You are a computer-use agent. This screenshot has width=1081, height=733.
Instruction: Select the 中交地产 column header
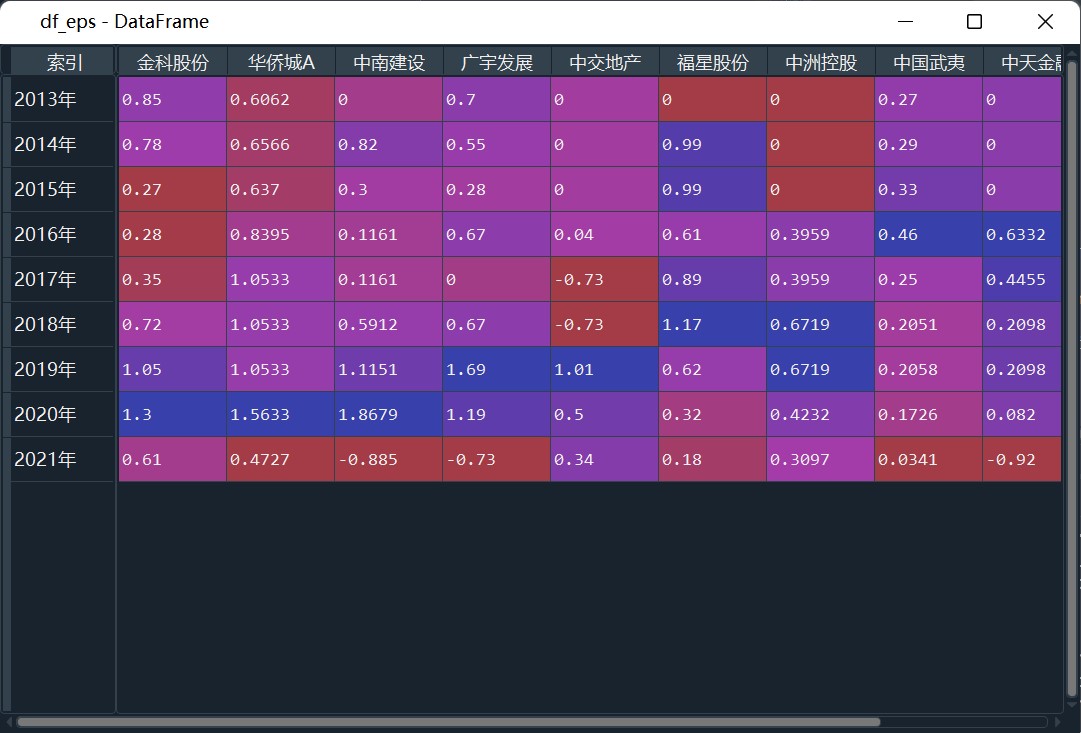click(x=605, y=62)
